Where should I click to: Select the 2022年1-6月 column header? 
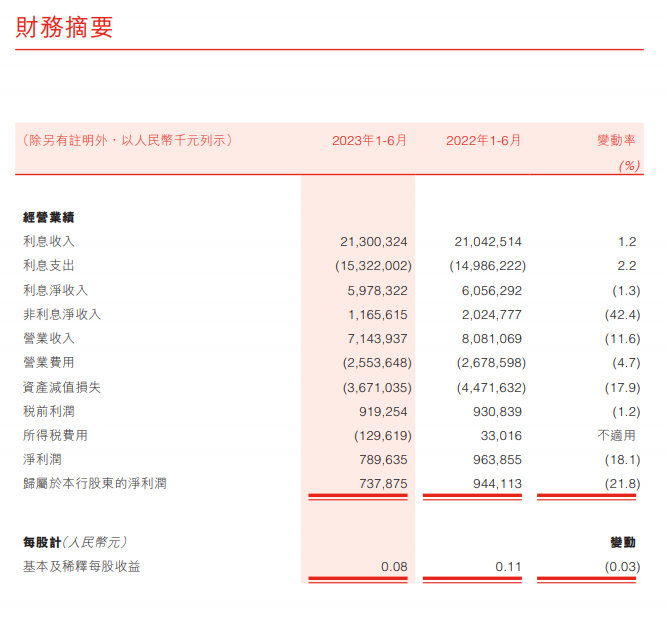point(483,141)
